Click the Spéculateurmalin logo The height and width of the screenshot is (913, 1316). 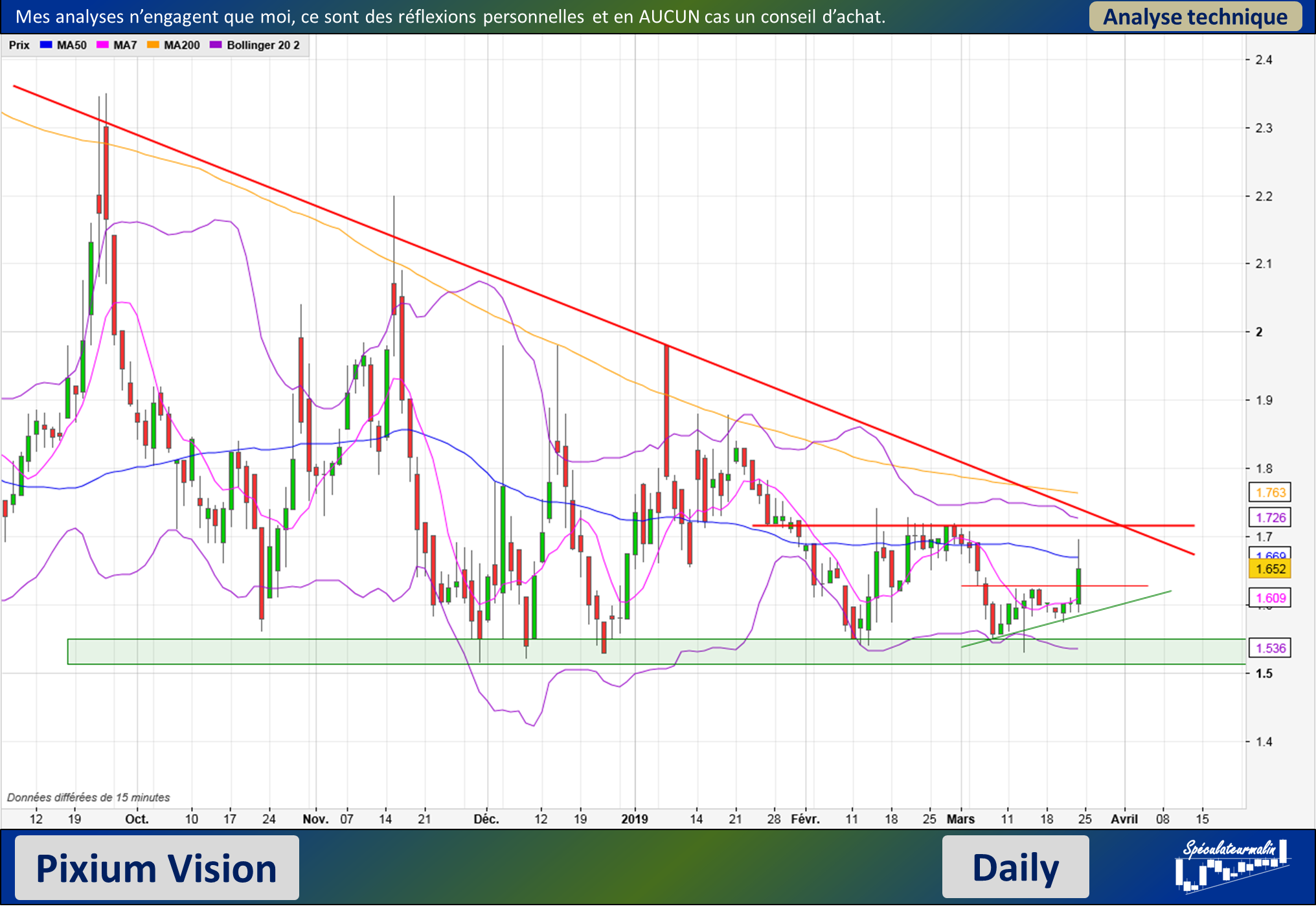1232,866
